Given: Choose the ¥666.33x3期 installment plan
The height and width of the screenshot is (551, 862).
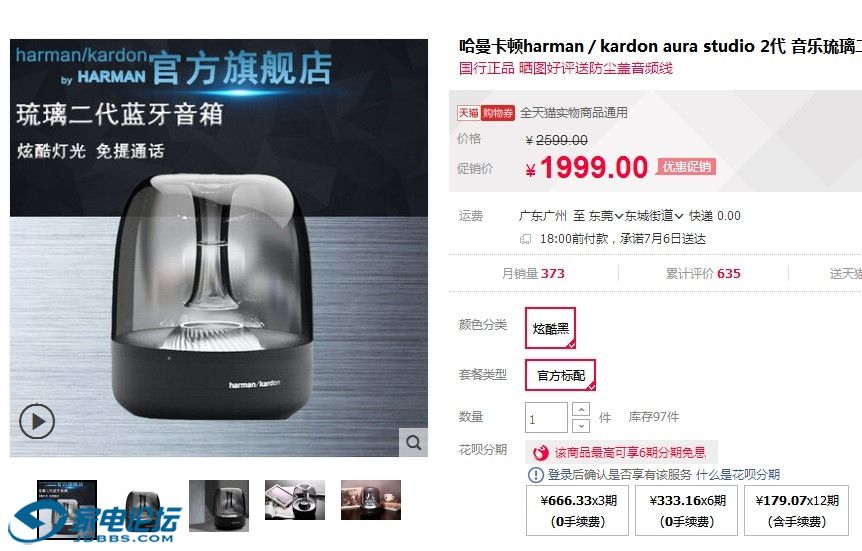Looking at the screenshot, I should 577,510.
